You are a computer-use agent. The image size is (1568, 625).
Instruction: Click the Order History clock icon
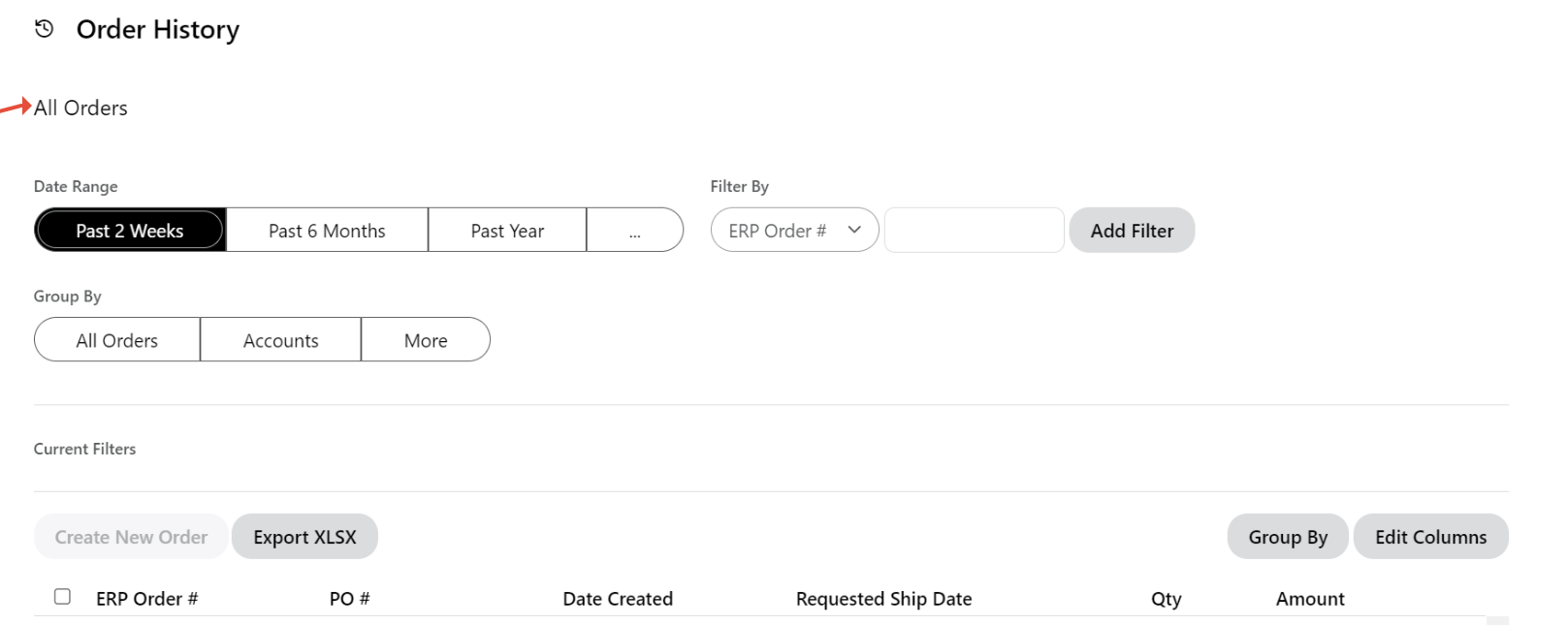click(44, 29)
